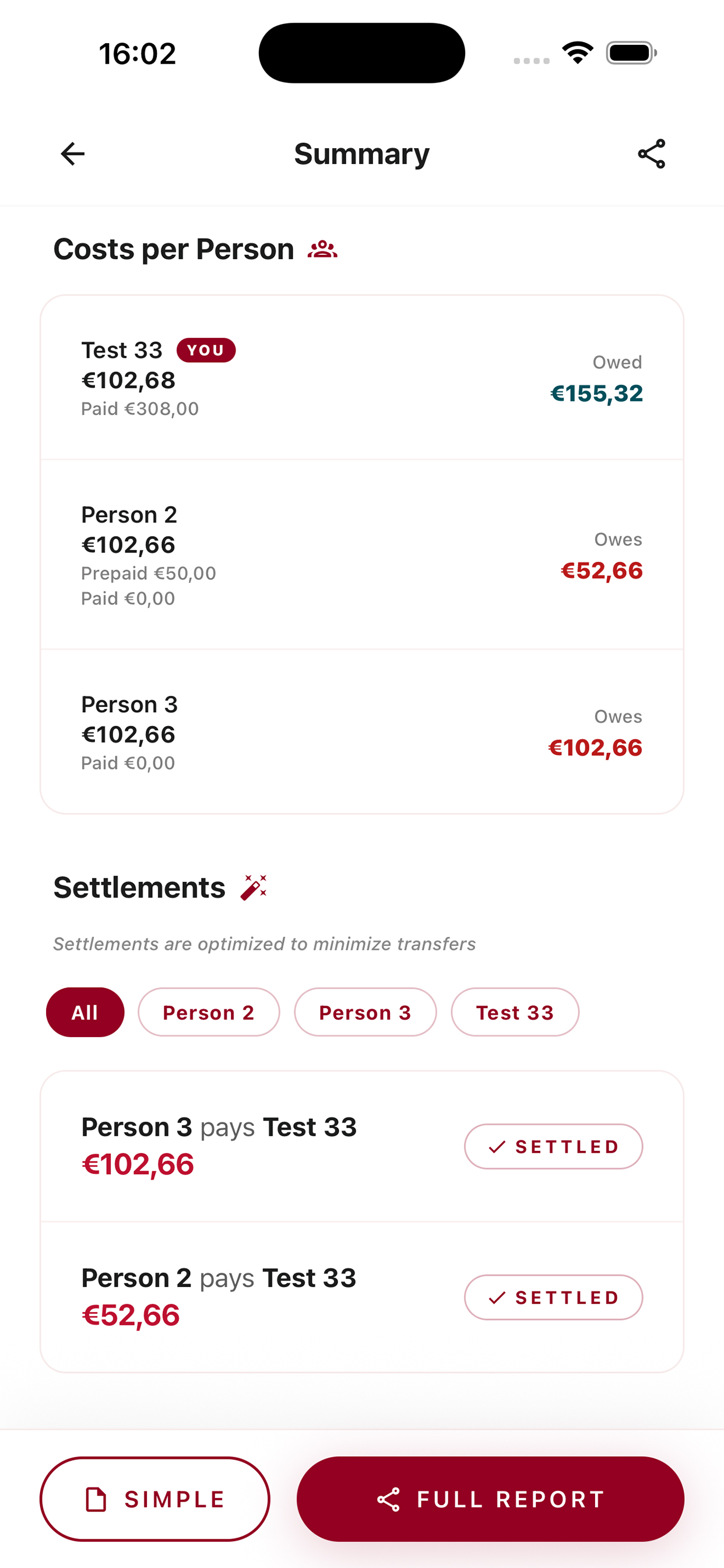Image resolution: width=724 pixels, height=1568 pixels.
Task: Open Person 2 cost row
Action: [x=362, y=555]
